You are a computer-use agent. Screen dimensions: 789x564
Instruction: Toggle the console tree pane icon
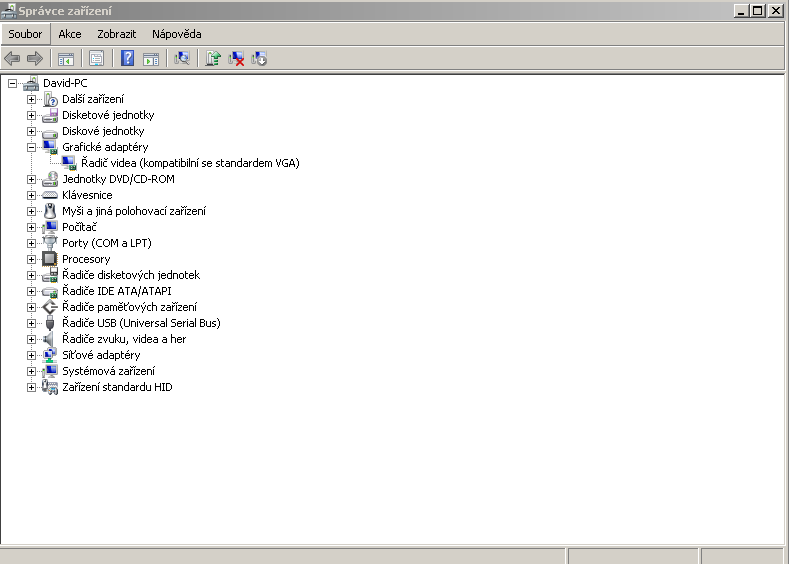click(x=66, y=59)
